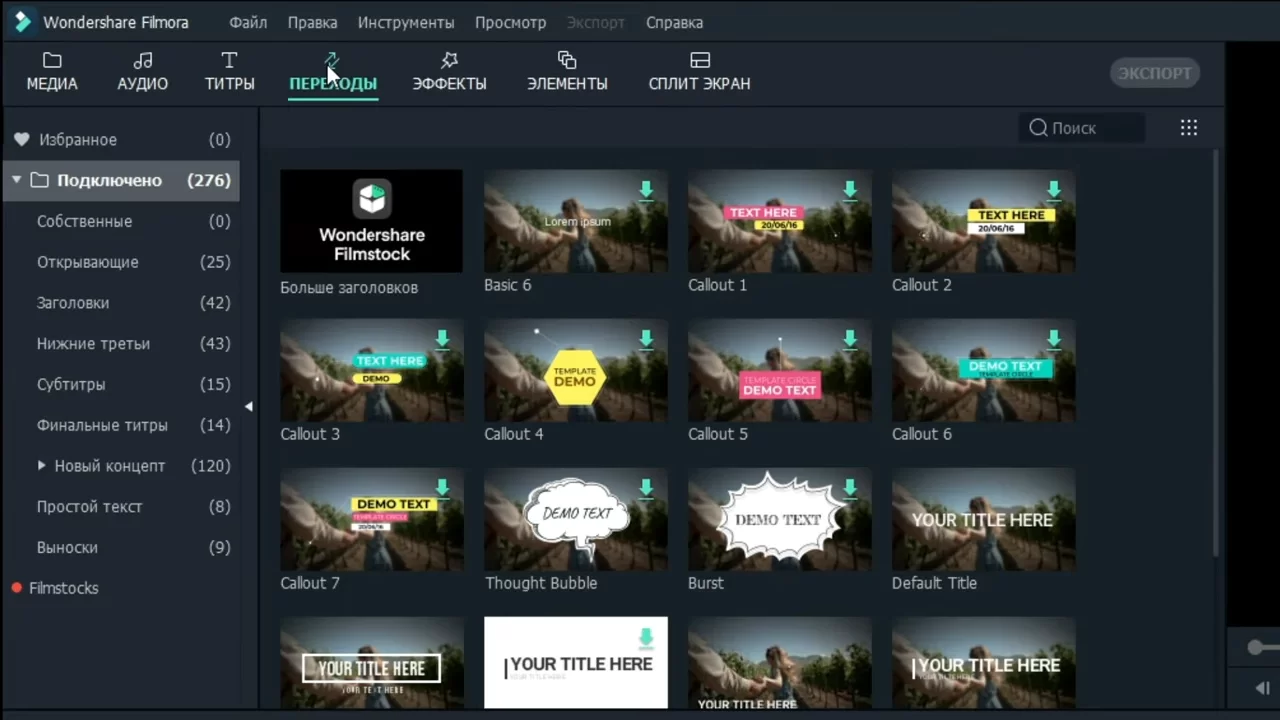Click the grid view icon beside search
Screen dimensions: 1280x720
tap(1188, 128)
